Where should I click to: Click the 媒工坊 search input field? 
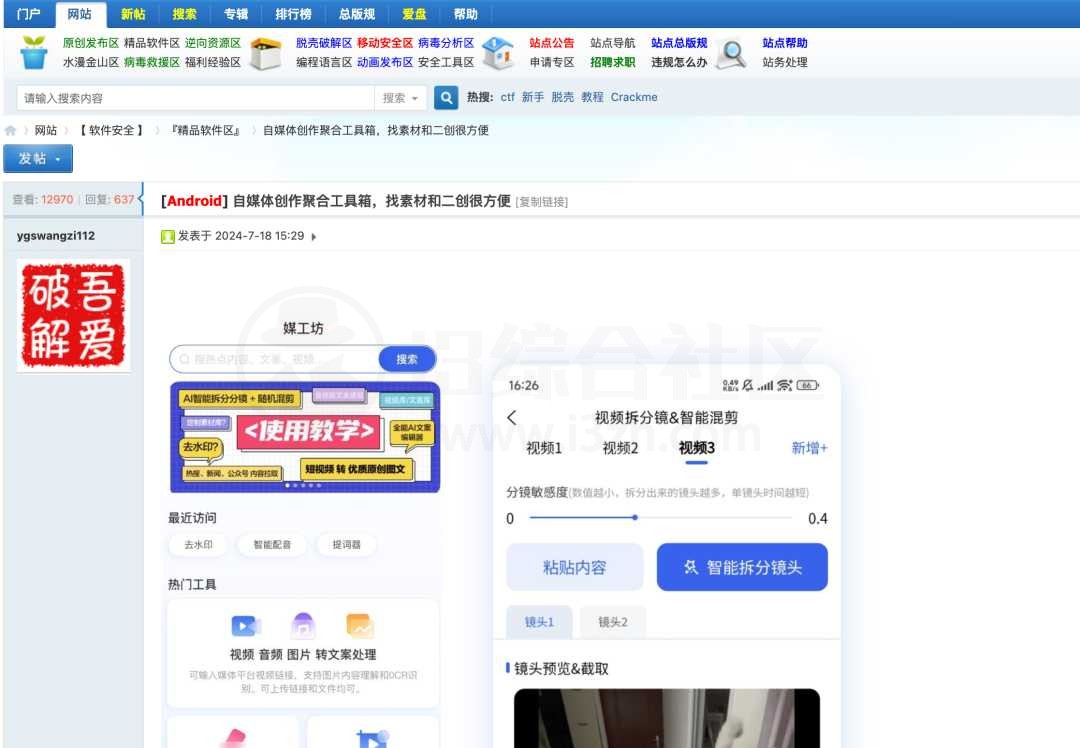[x=274, y=359]
